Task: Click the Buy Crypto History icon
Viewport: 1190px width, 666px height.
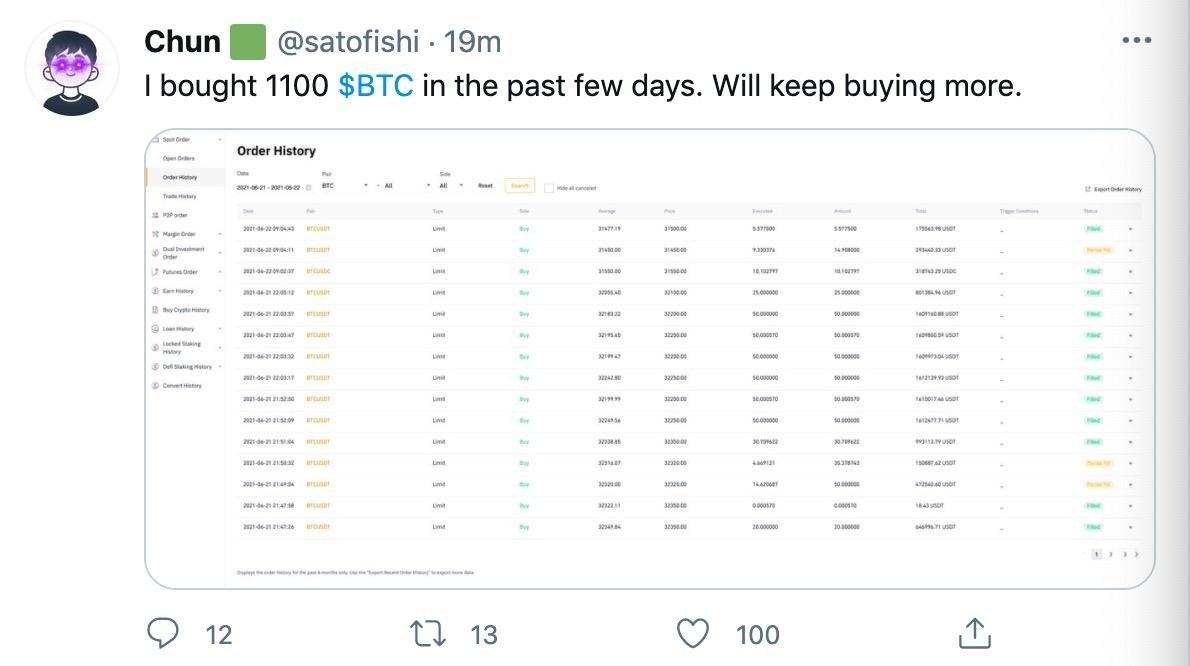Action: click(x=155, y=310)
